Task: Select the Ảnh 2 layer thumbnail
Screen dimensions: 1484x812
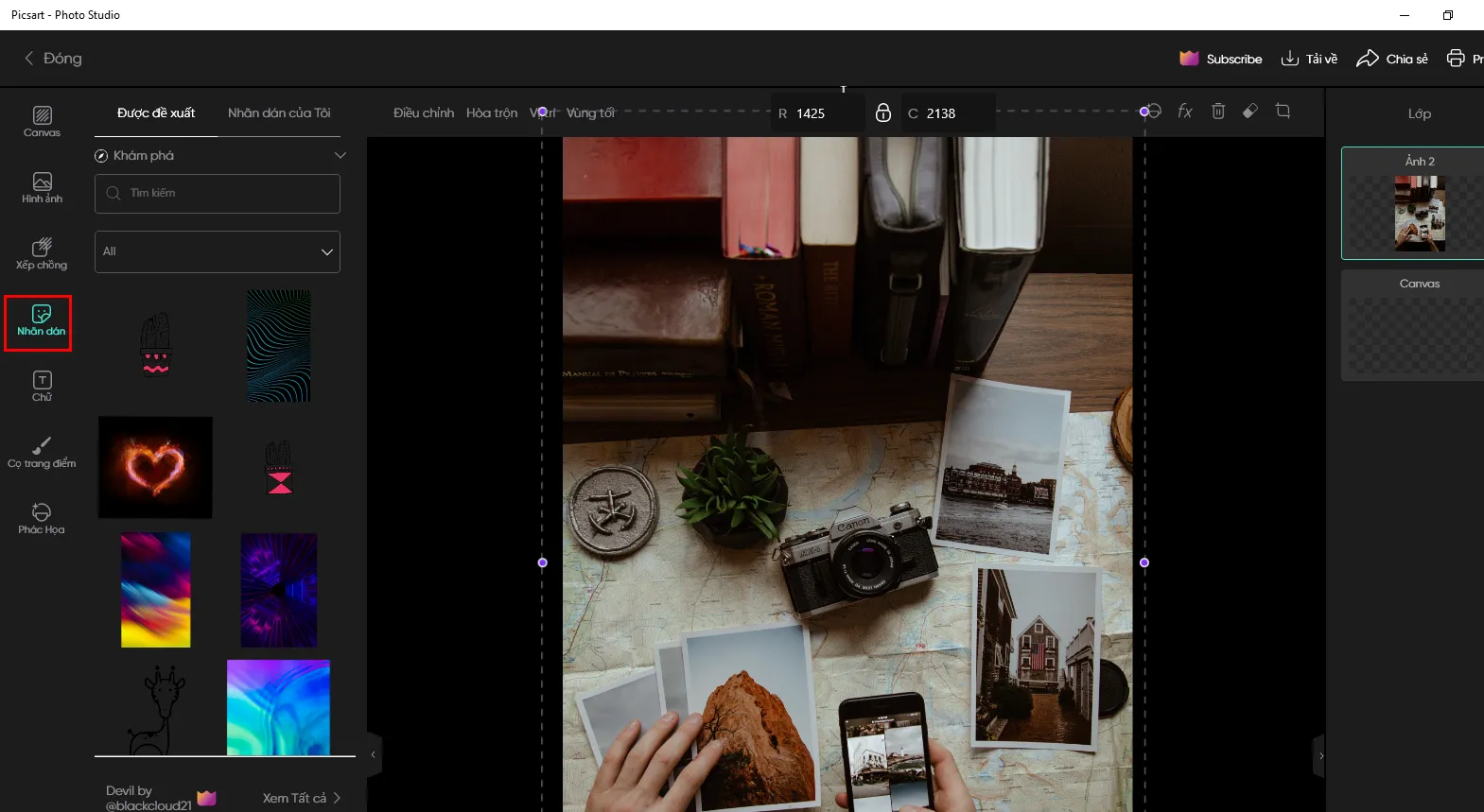Action: coord(1419,214)
